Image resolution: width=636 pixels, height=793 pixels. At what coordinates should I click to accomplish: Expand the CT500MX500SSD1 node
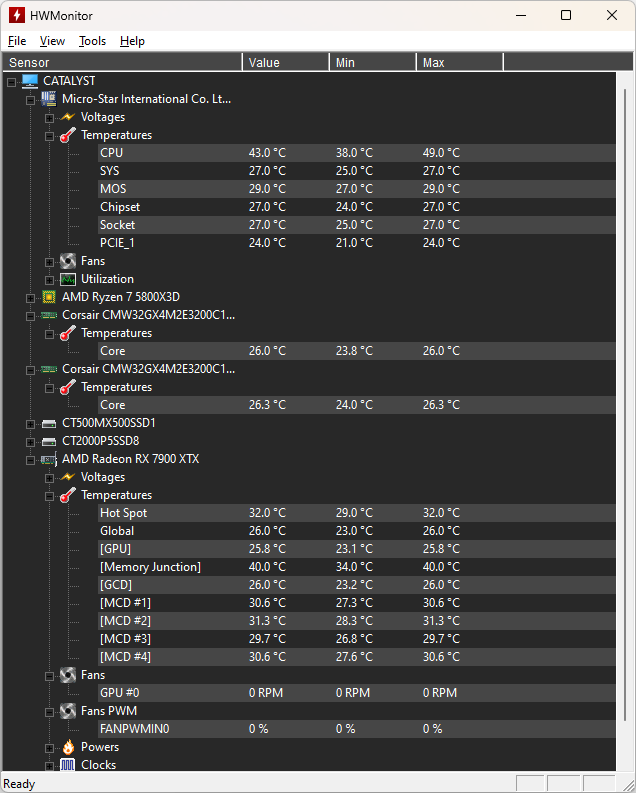click(30, 424)
